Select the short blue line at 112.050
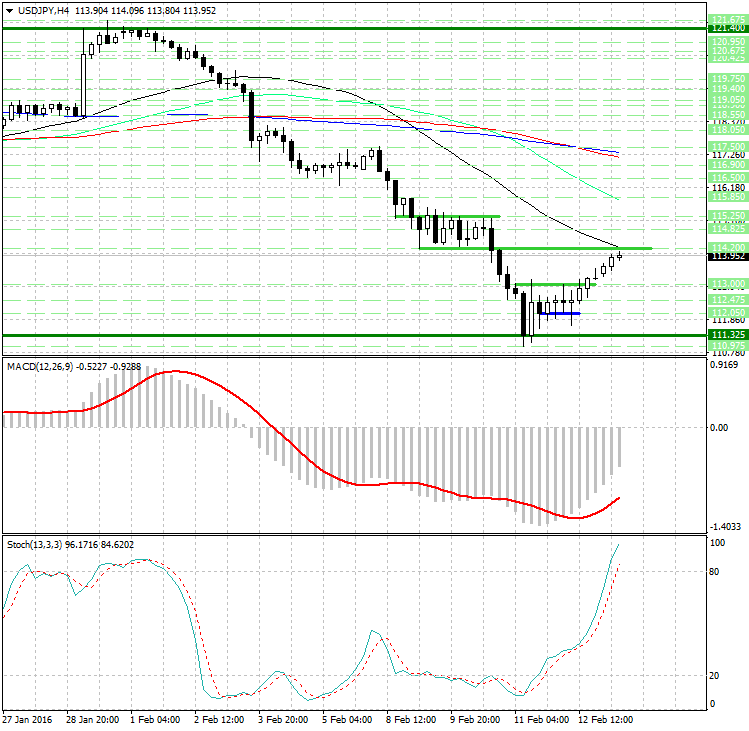749x731 pixels. [x=560, y=313]
